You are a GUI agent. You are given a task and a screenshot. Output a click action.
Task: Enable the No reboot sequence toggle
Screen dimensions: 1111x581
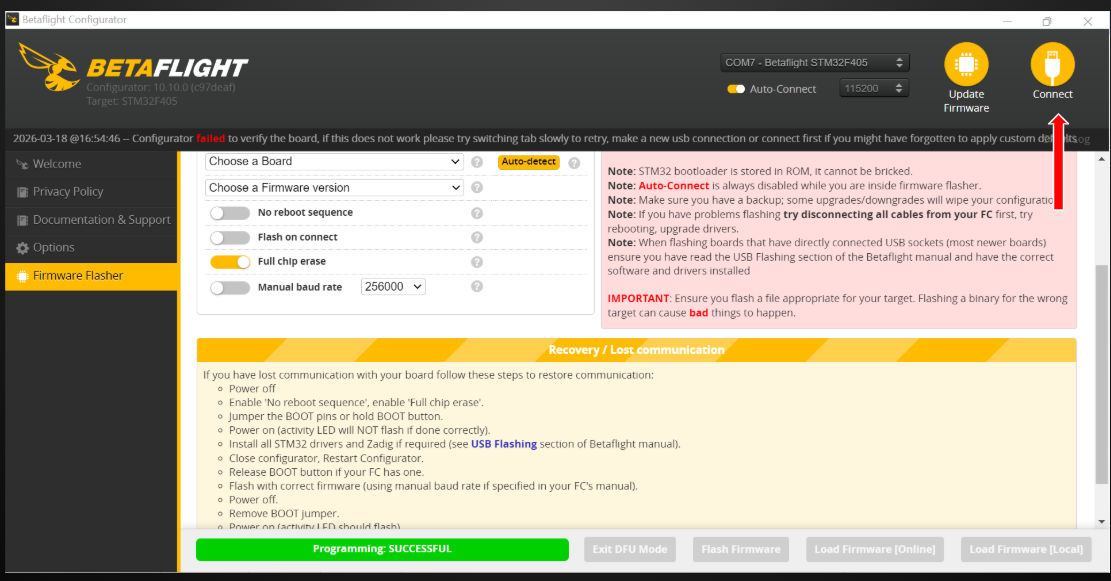(x=230, y=213)
